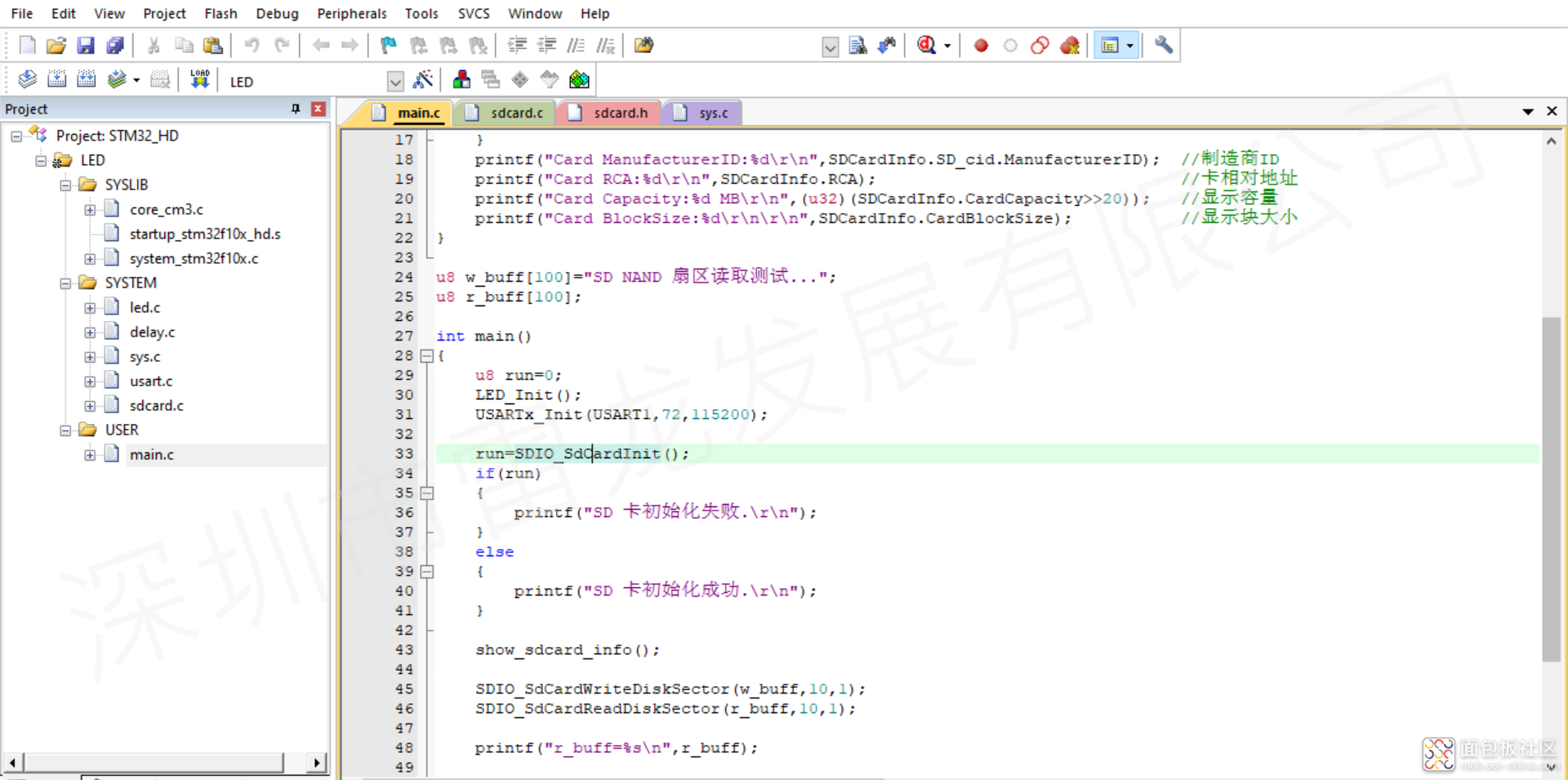Switch to the sys.c editor tab

coord(704,113)
